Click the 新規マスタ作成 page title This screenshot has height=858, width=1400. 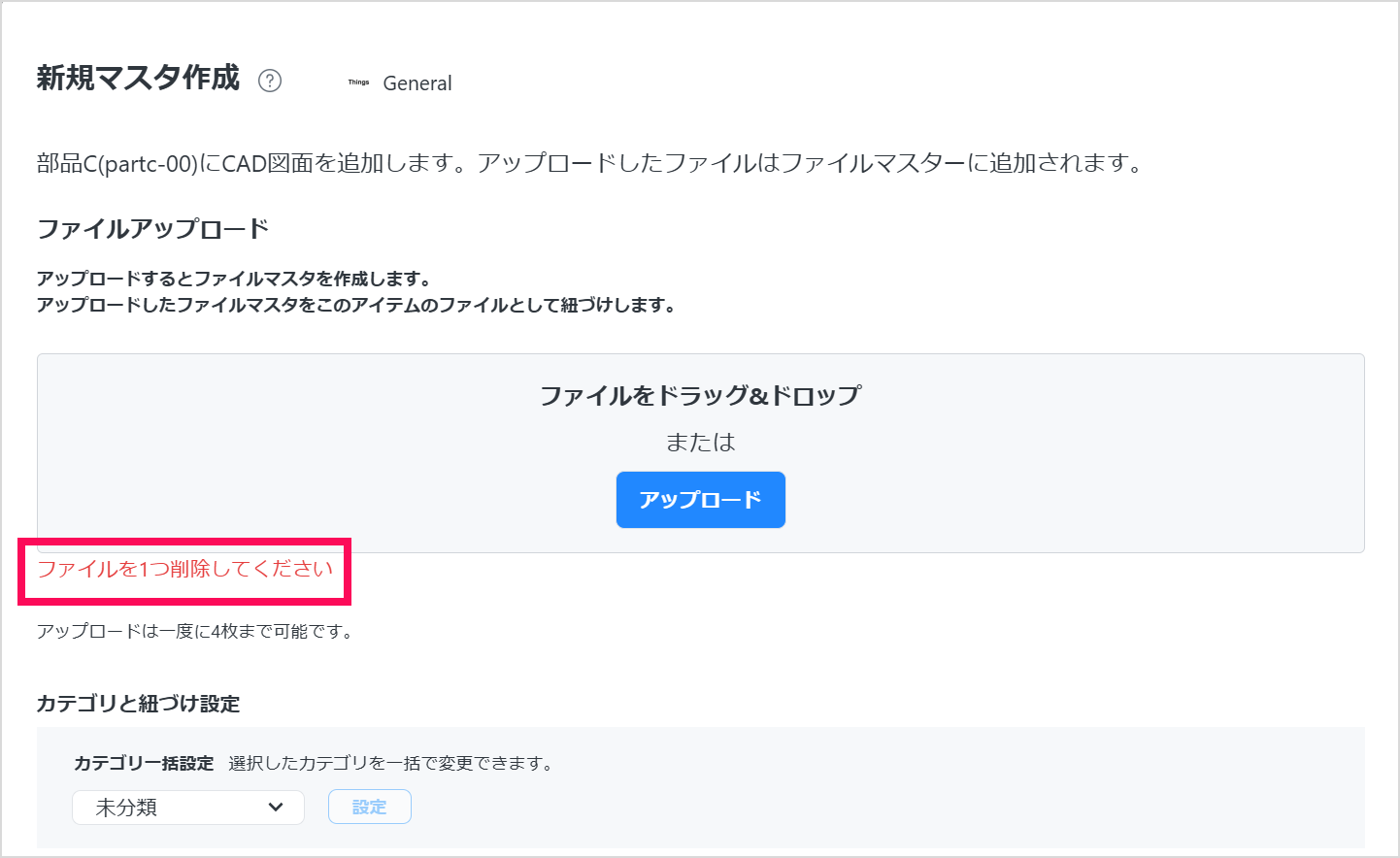(x=138, y=78)
